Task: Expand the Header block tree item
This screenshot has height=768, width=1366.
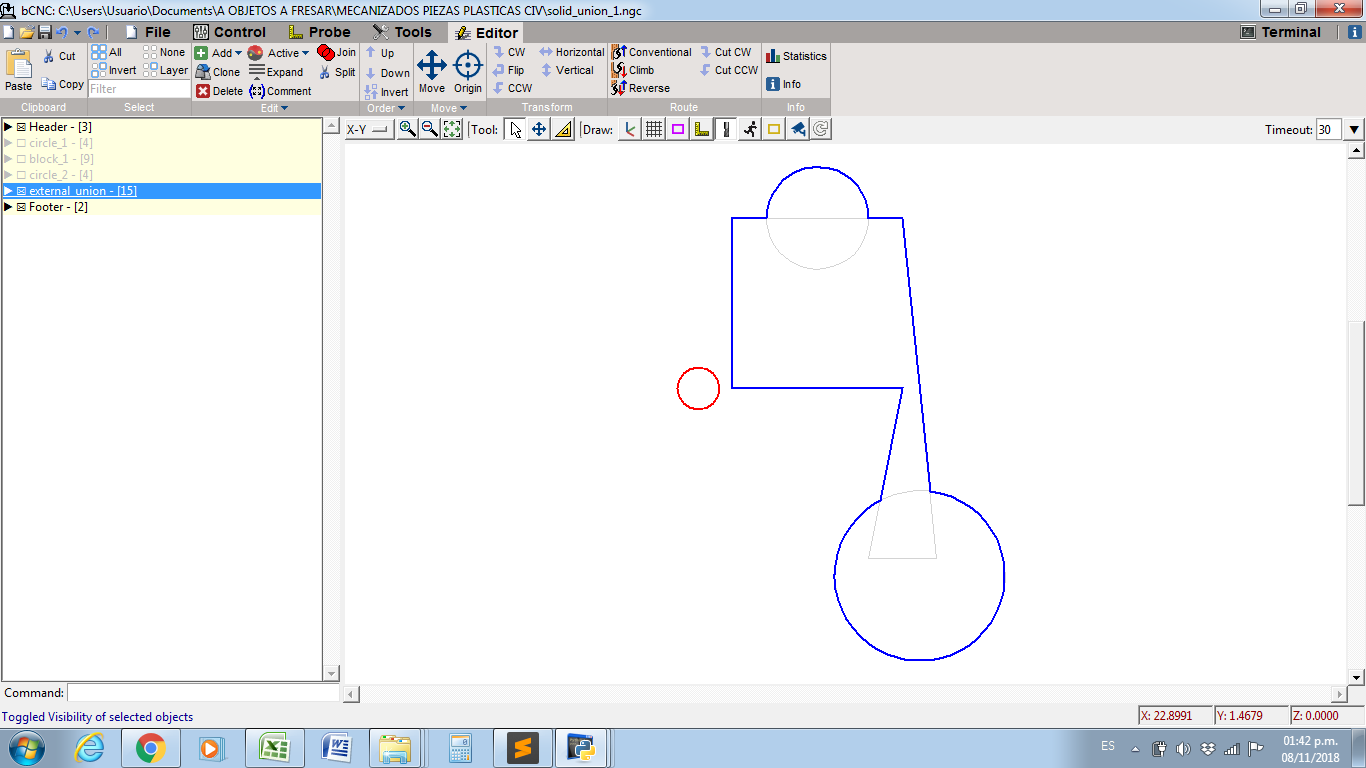Action: coord(8,127)
